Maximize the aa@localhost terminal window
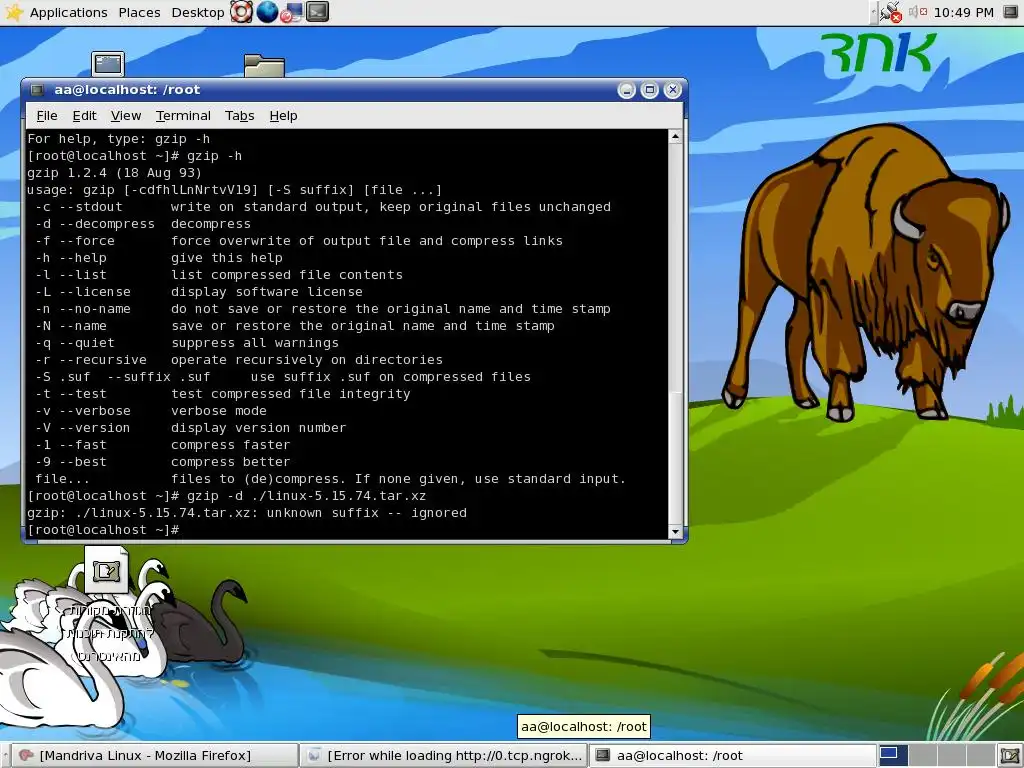Screen dimensions: 1024x768 pyautogui.click(x=649, y=90)
